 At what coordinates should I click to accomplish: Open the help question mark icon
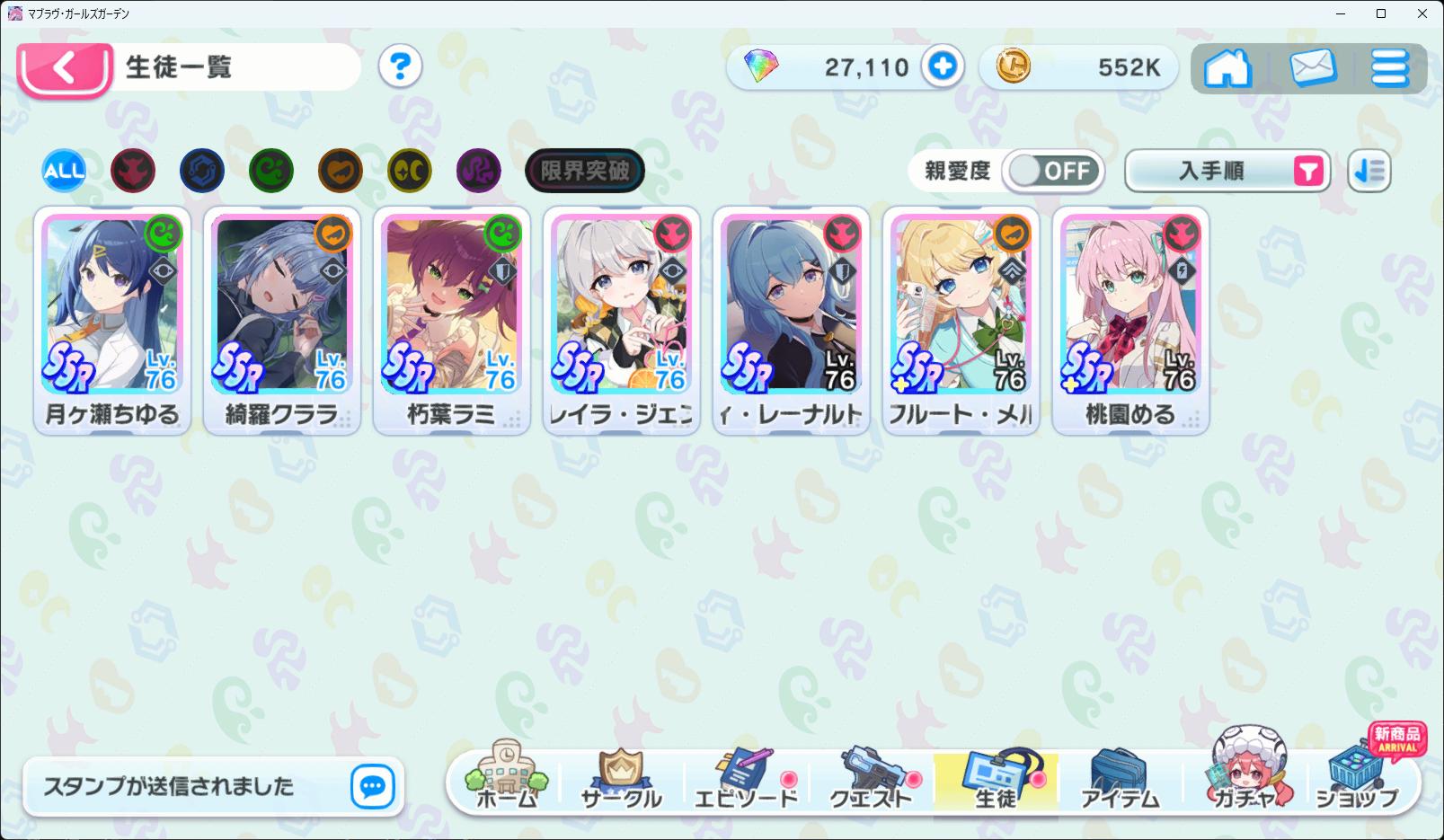coord(400,66)
